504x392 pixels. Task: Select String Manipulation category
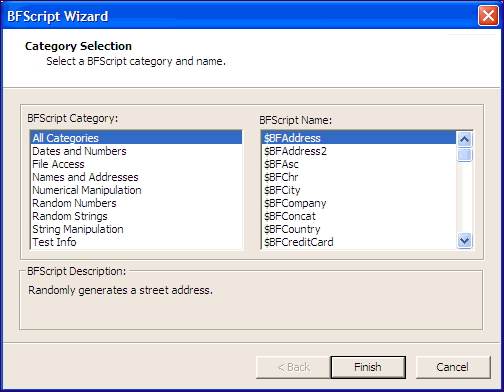tap(136, 229)
